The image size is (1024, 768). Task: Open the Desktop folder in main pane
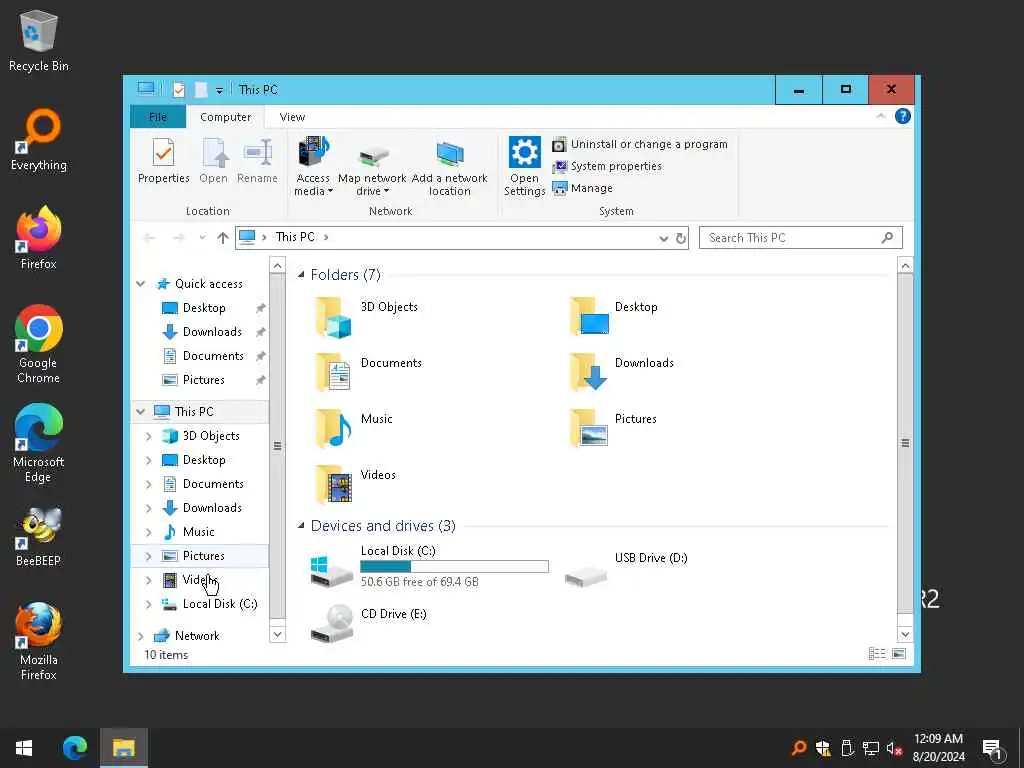(x=614, y=317)
